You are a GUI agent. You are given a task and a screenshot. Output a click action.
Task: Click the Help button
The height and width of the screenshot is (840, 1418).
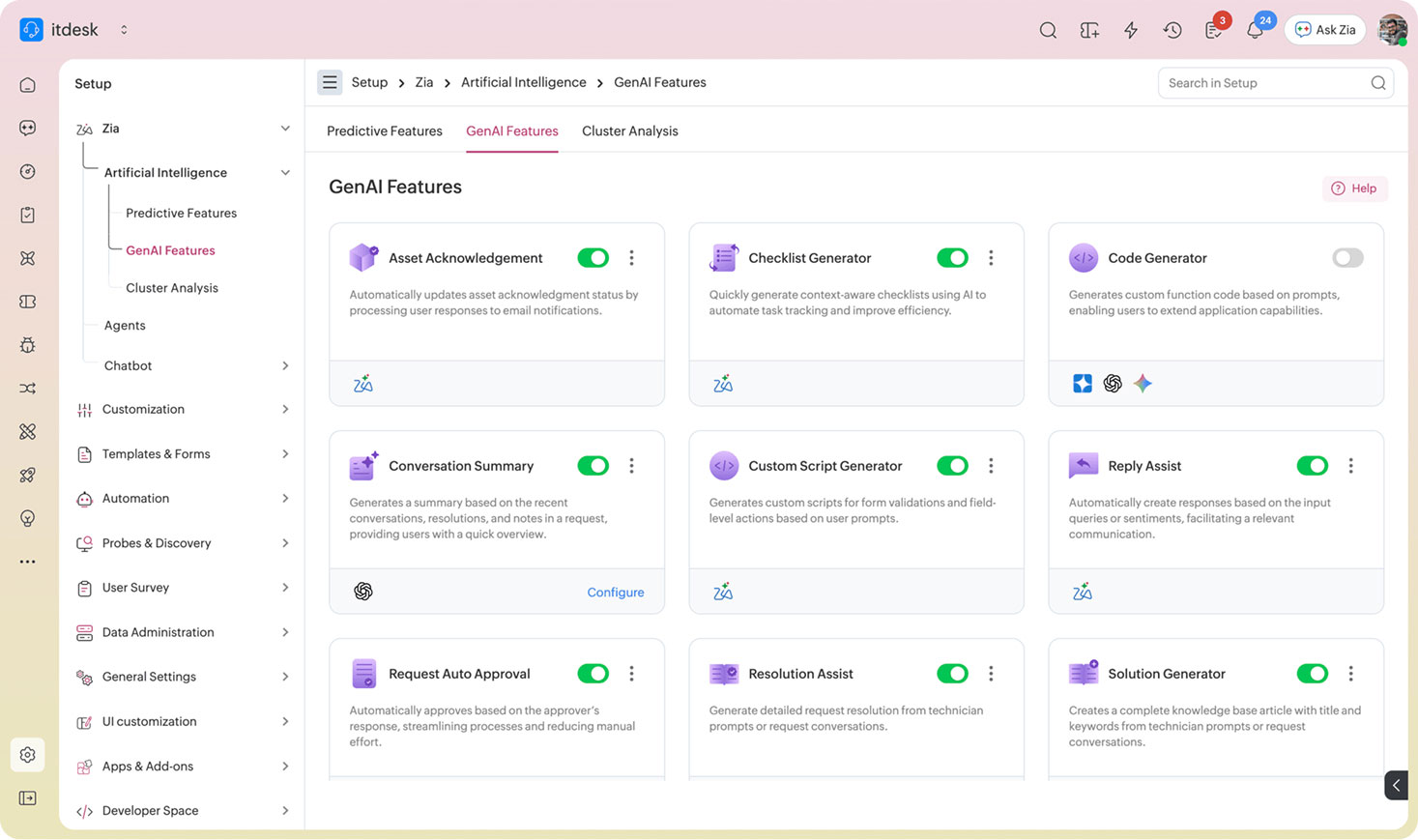coord(1354,188)
